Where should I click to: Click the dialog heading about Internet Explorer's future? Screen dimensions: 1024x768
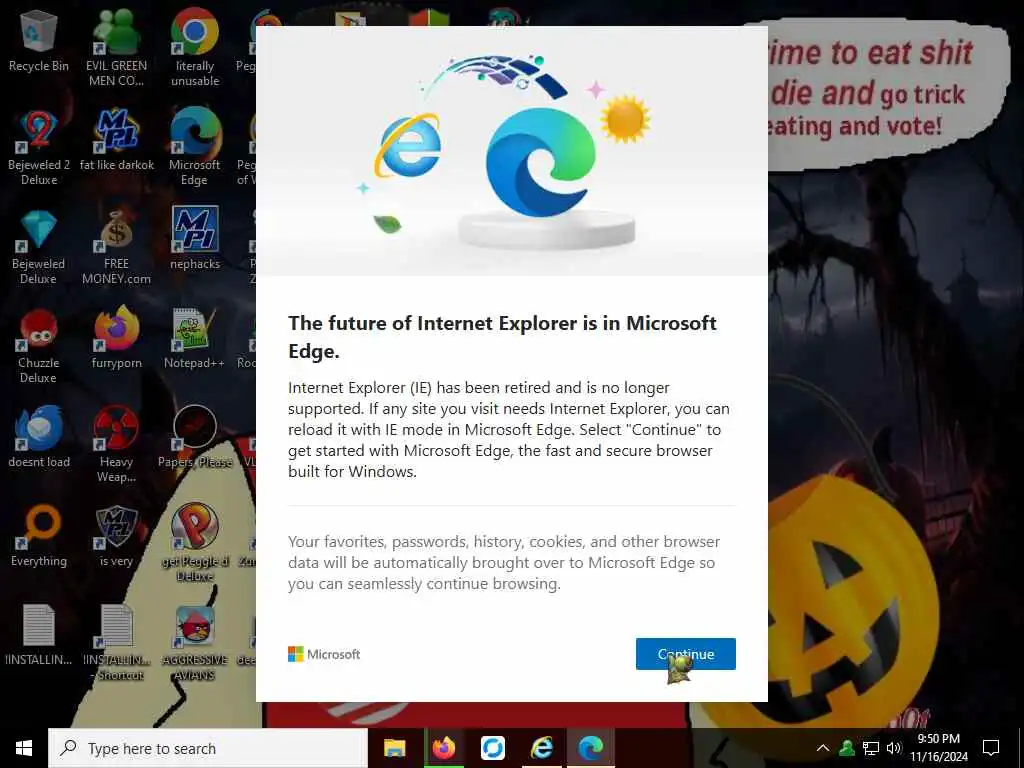502,337
